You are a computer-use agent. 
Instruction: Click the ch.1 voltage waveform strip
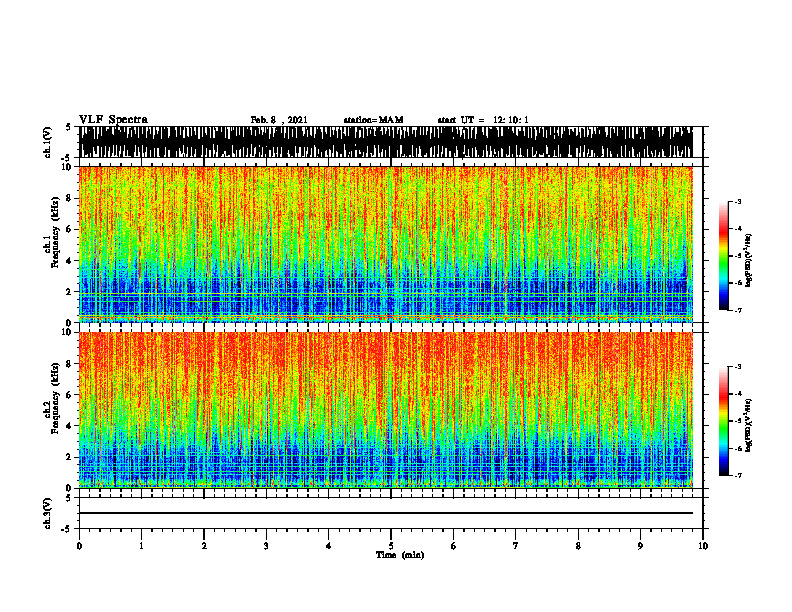point(386,142)
